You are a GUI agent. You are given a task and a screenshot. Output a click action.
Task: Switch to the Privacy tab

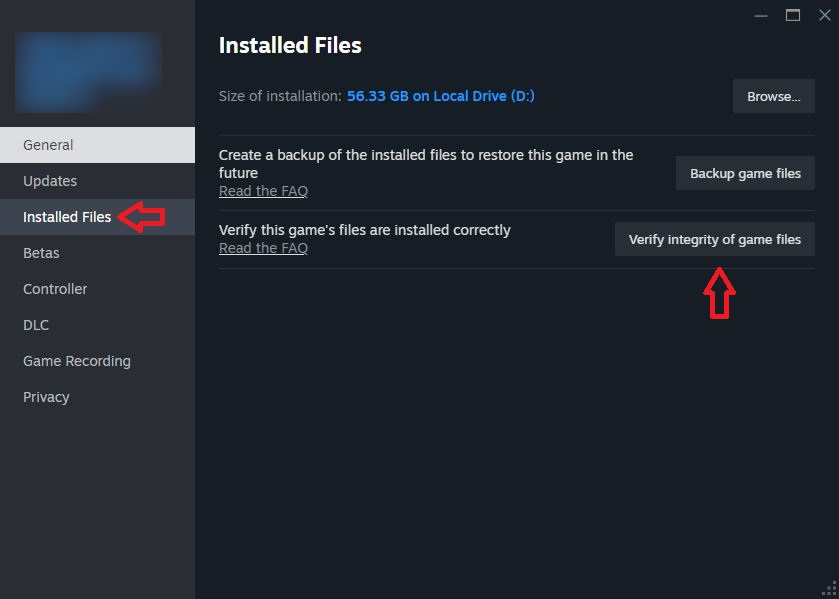[x=46, y=397]
